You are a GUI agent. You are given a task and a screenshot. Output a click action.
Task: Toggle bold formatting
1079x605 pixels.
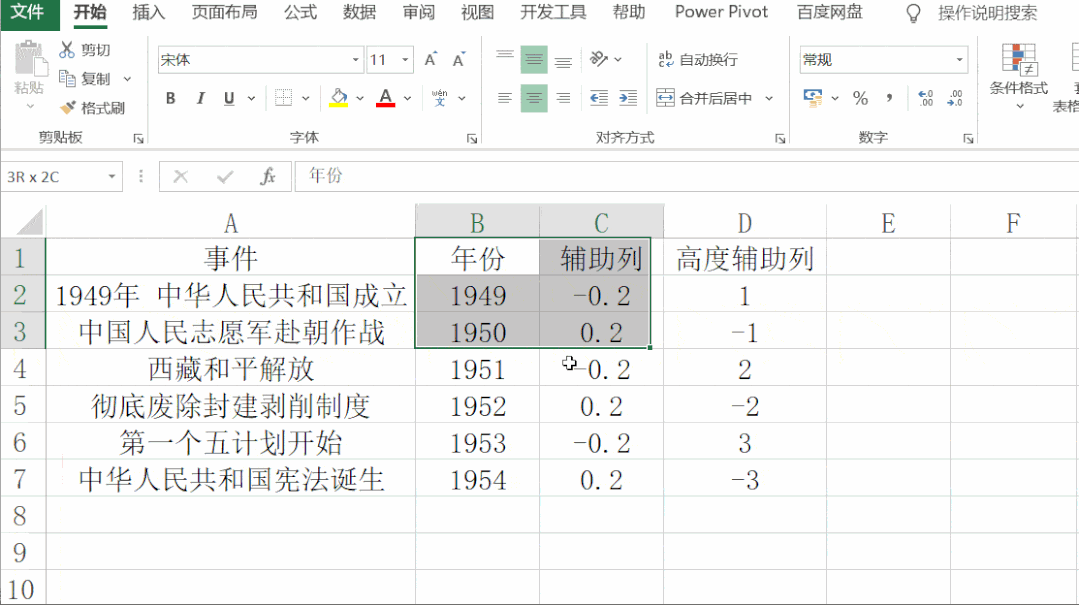tap(171, 98)
